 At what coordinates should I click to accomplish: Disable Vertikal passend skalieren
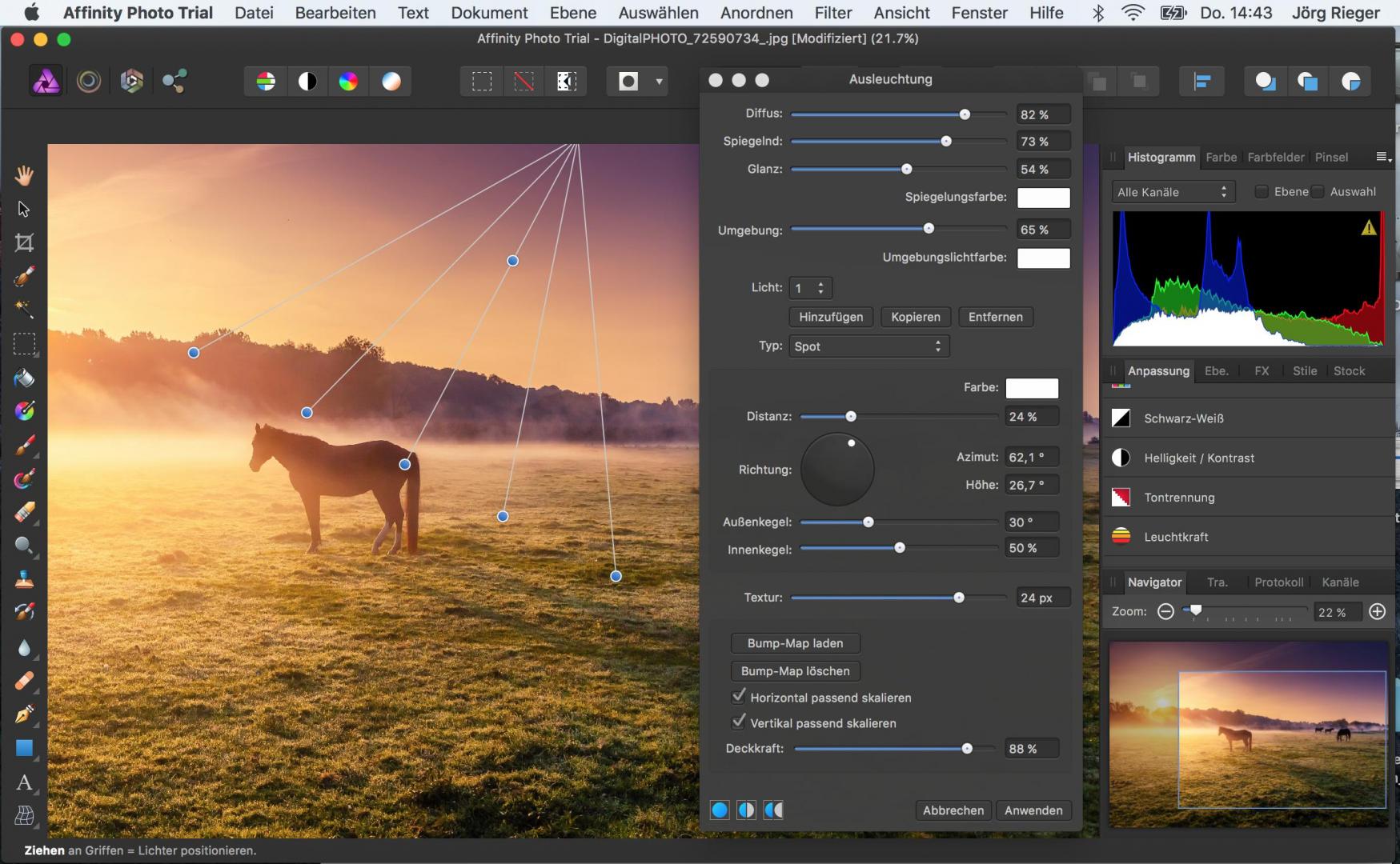click(738, 722)
